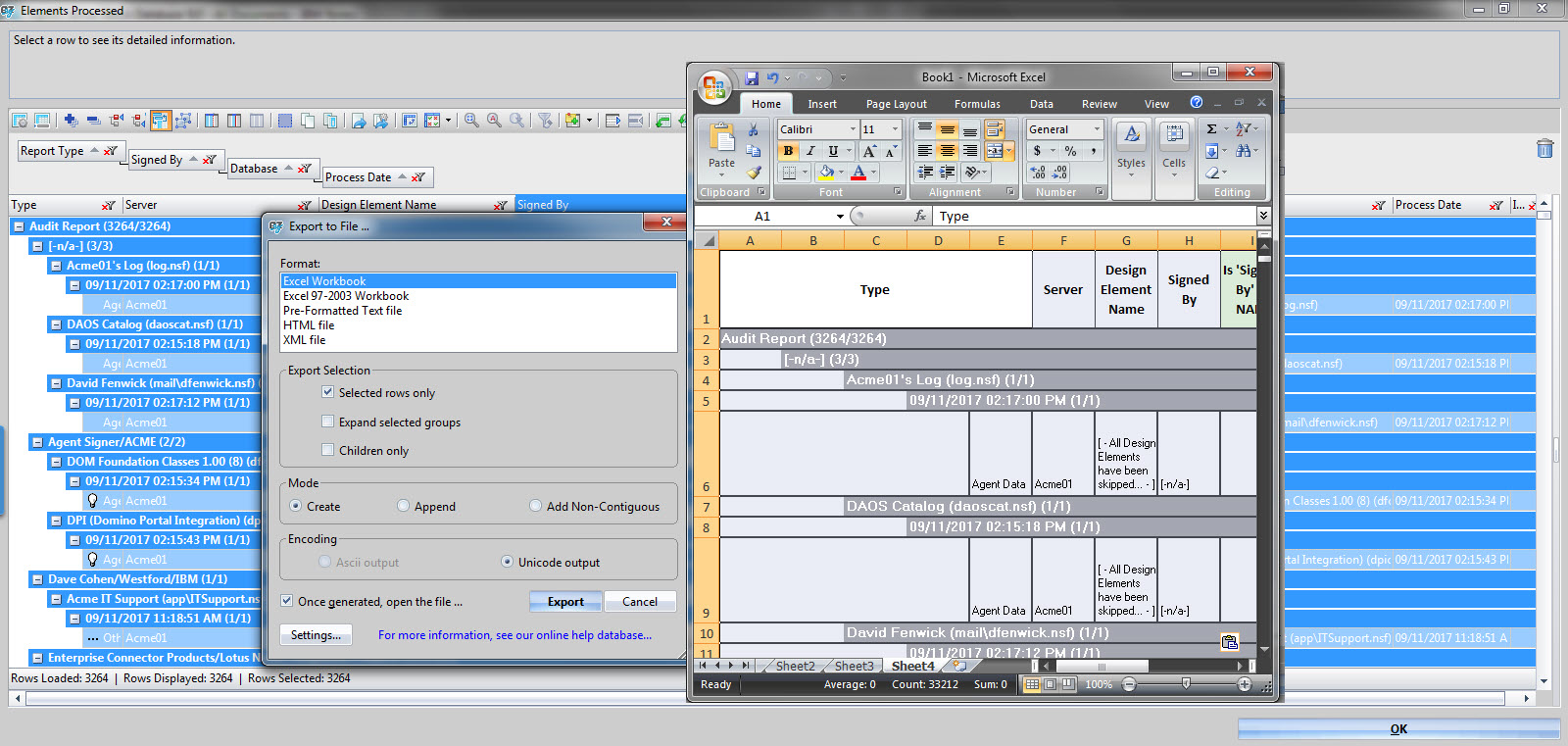Click the Wrap Text icon in Excel Alignment group
The image size is (1568, 746).
pos(994,129)
